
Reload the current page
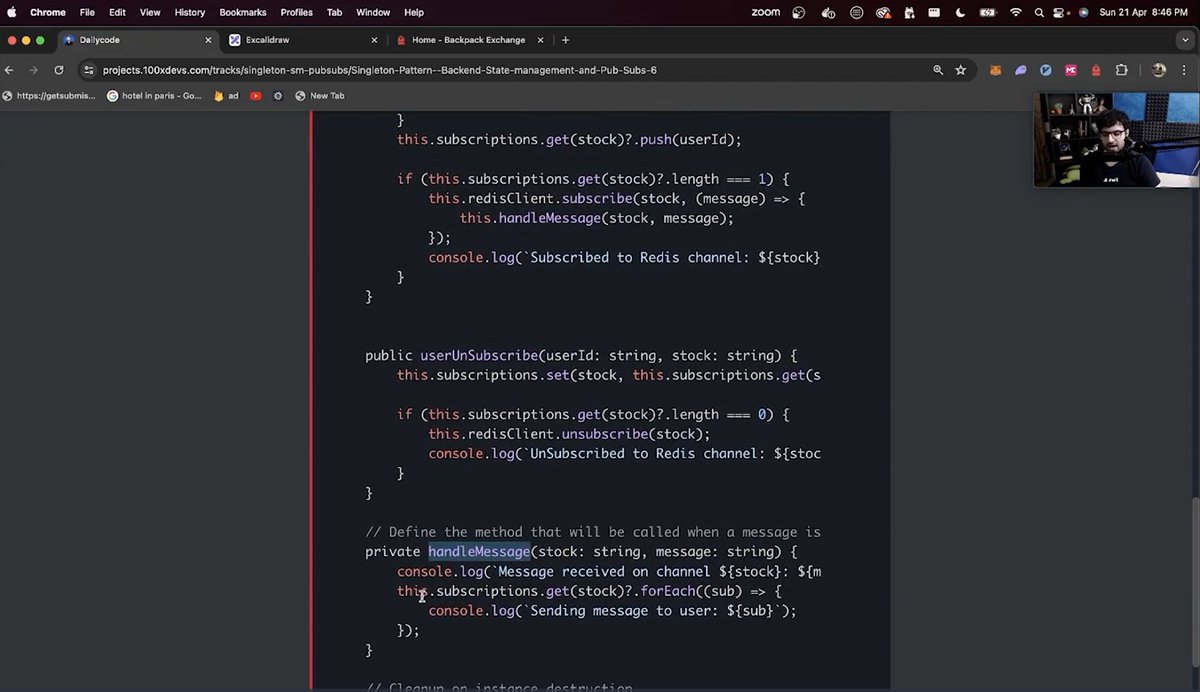coord(59,70)
